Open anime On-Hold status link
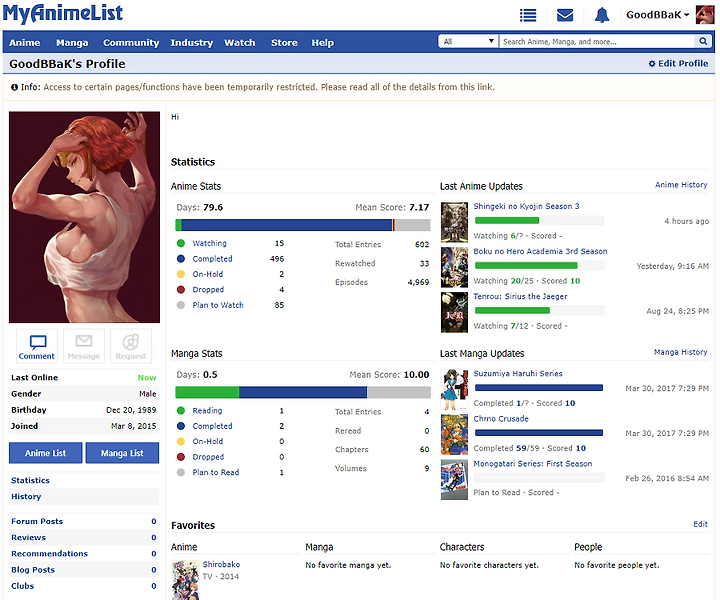Screen dimensions: 720x600 (x=208, y=274)
